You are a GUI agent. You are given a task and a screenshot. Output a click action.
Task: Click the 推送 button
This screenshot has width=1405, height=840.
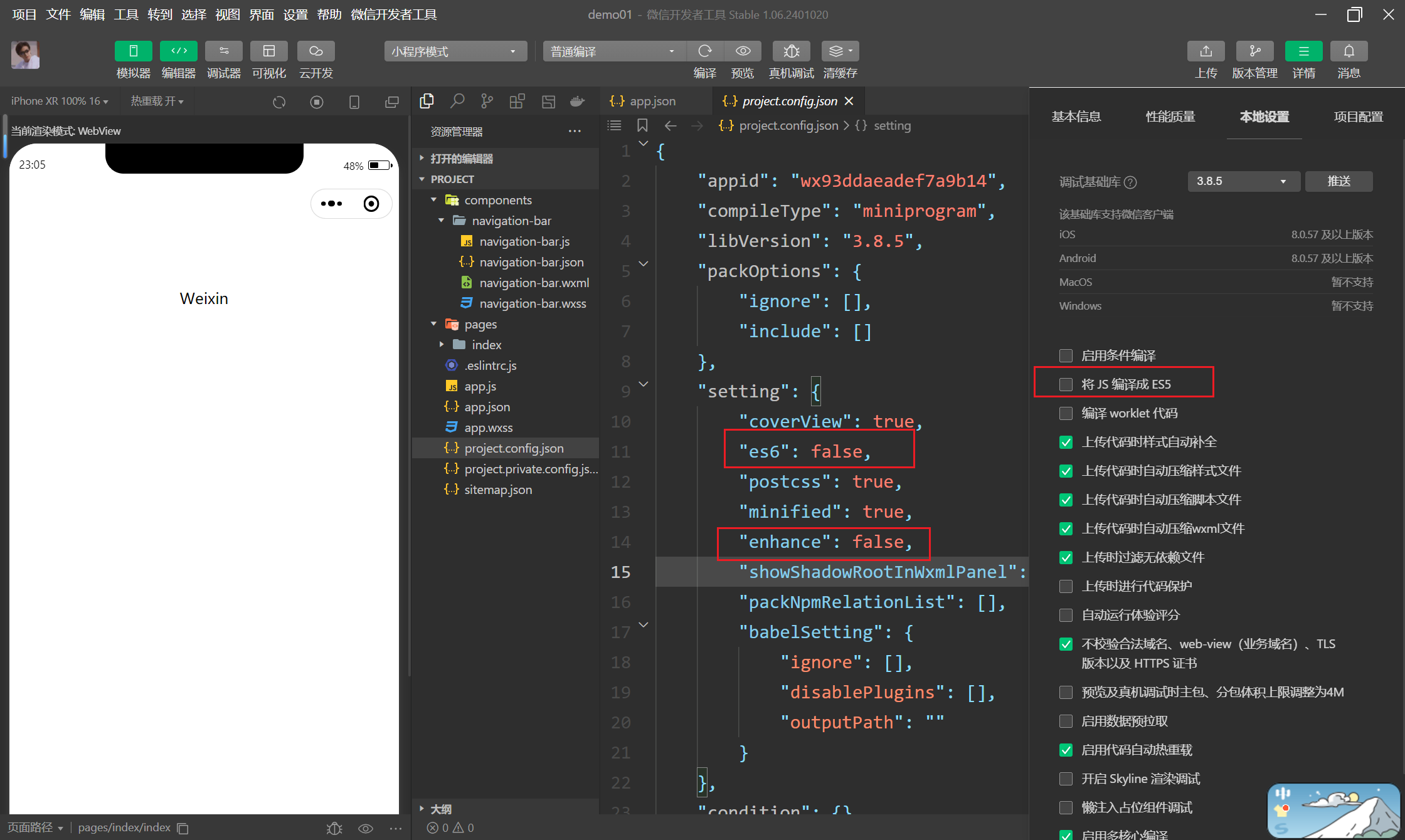[1339, 181]
